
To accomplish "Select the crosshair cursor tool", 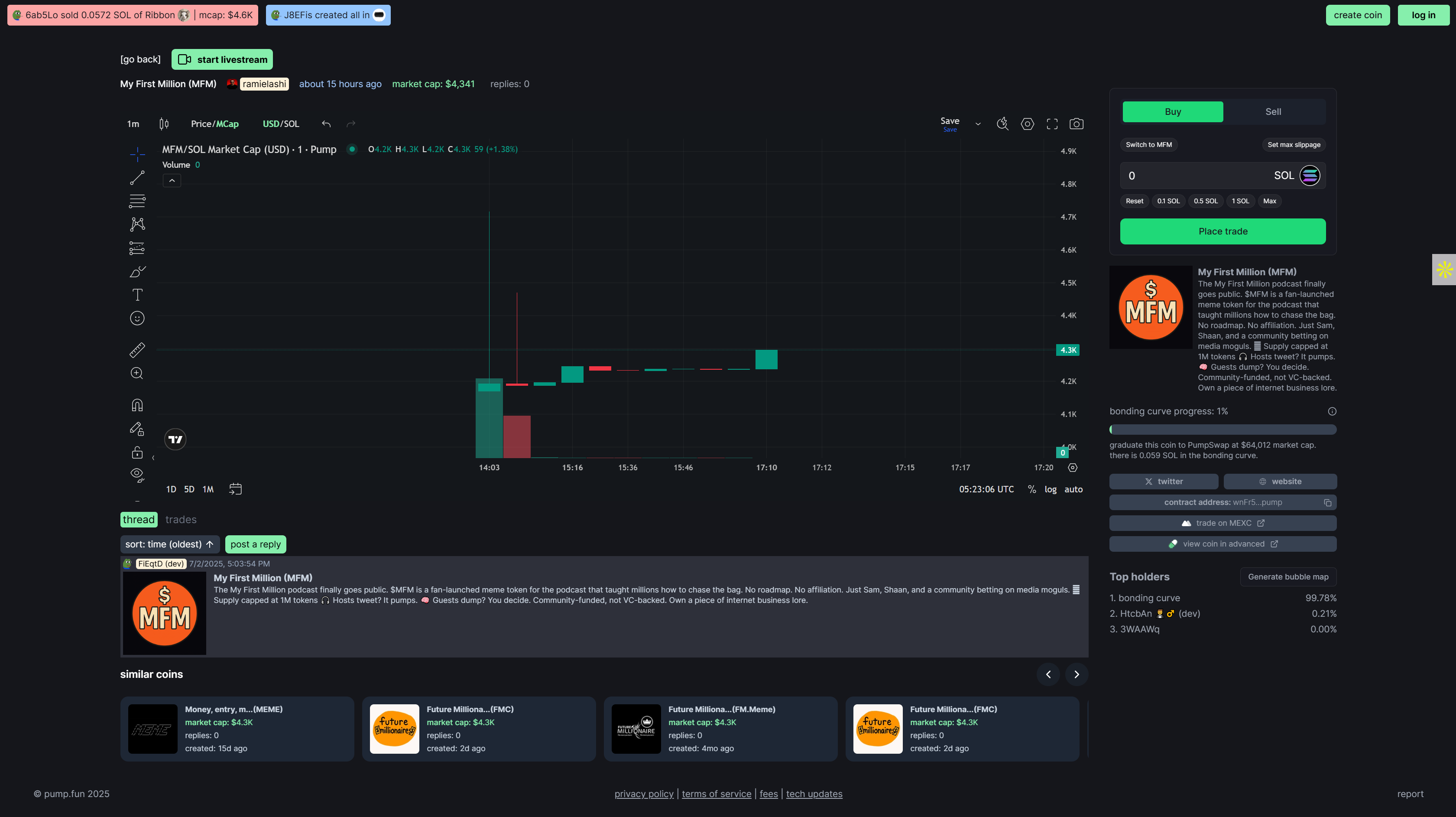I will pos(137,154).
